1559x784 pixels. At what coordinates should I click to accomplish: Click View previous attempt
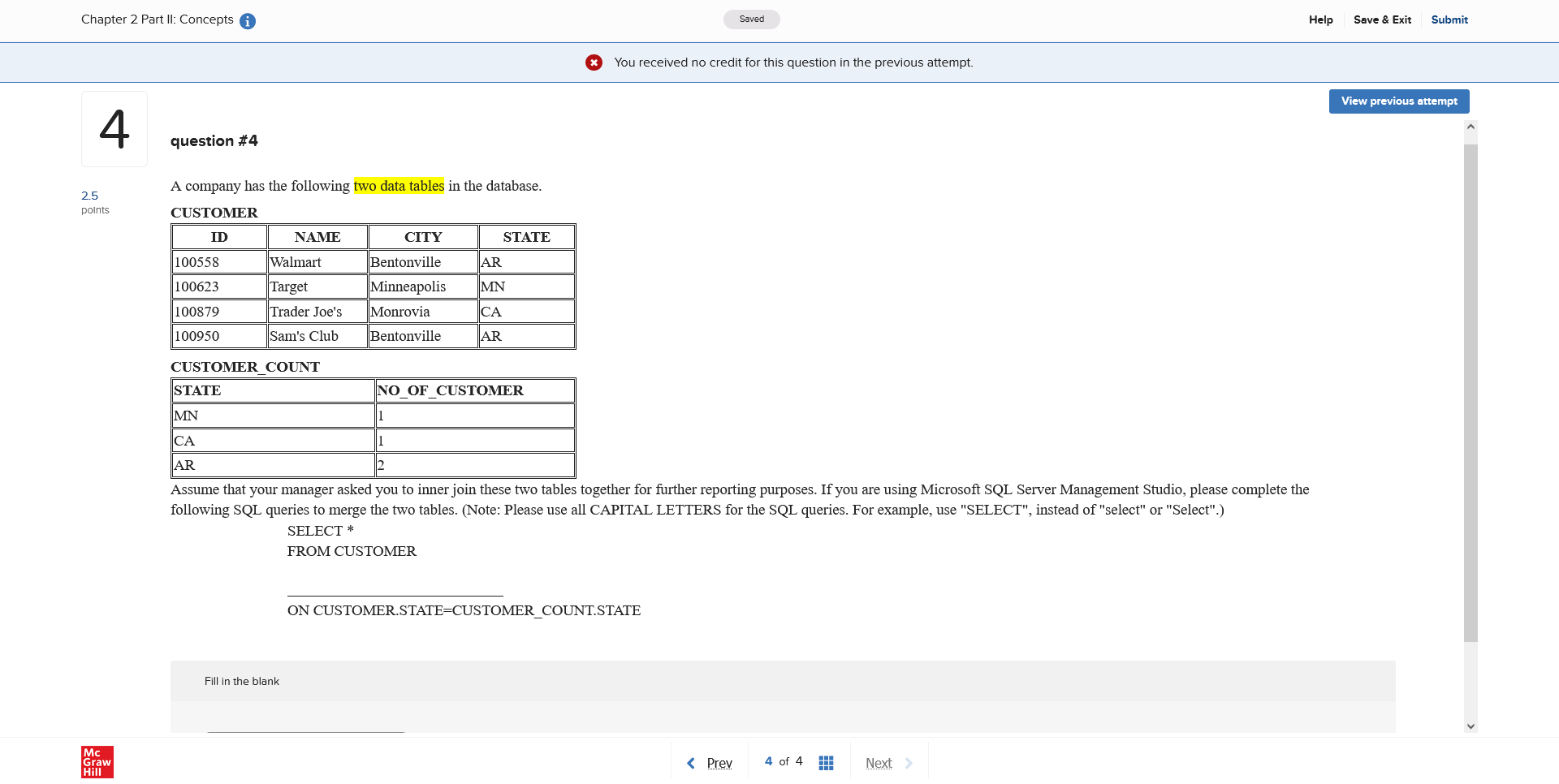pyautogui.click(x=1398, y=101)
